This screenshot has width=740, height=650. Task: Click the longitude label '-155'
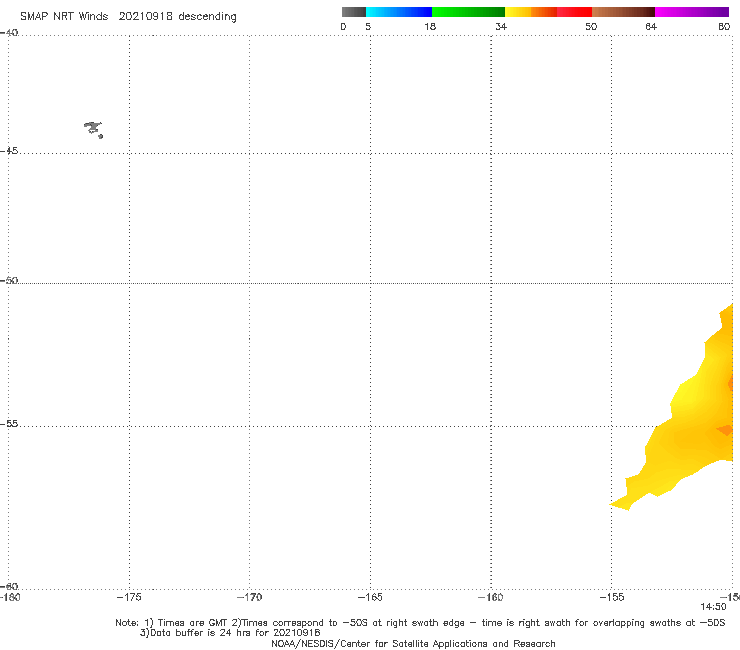coord(612,597)
